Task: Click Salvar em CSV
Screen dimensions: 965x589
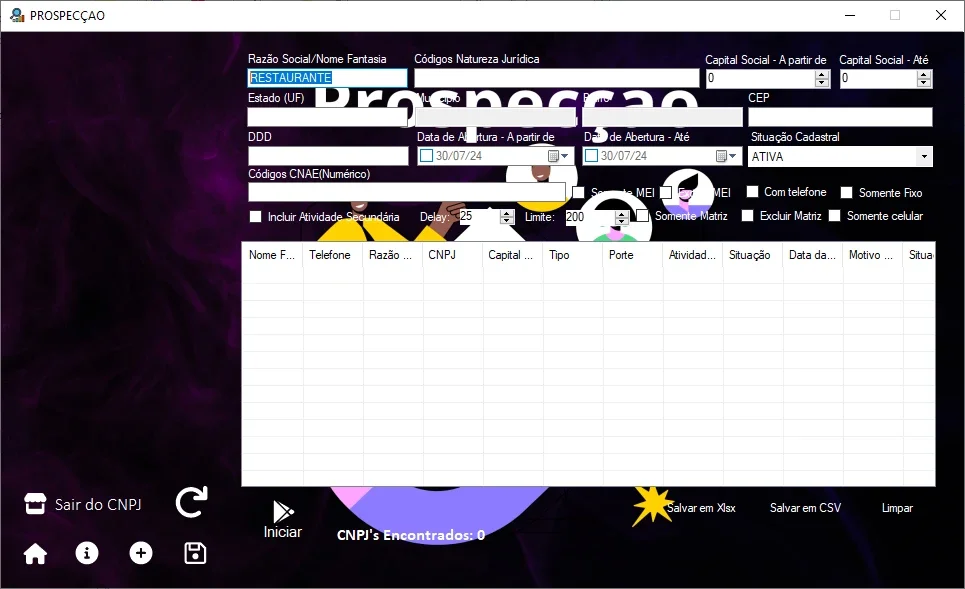Action: pyautogui.click(x=805, y=508)
